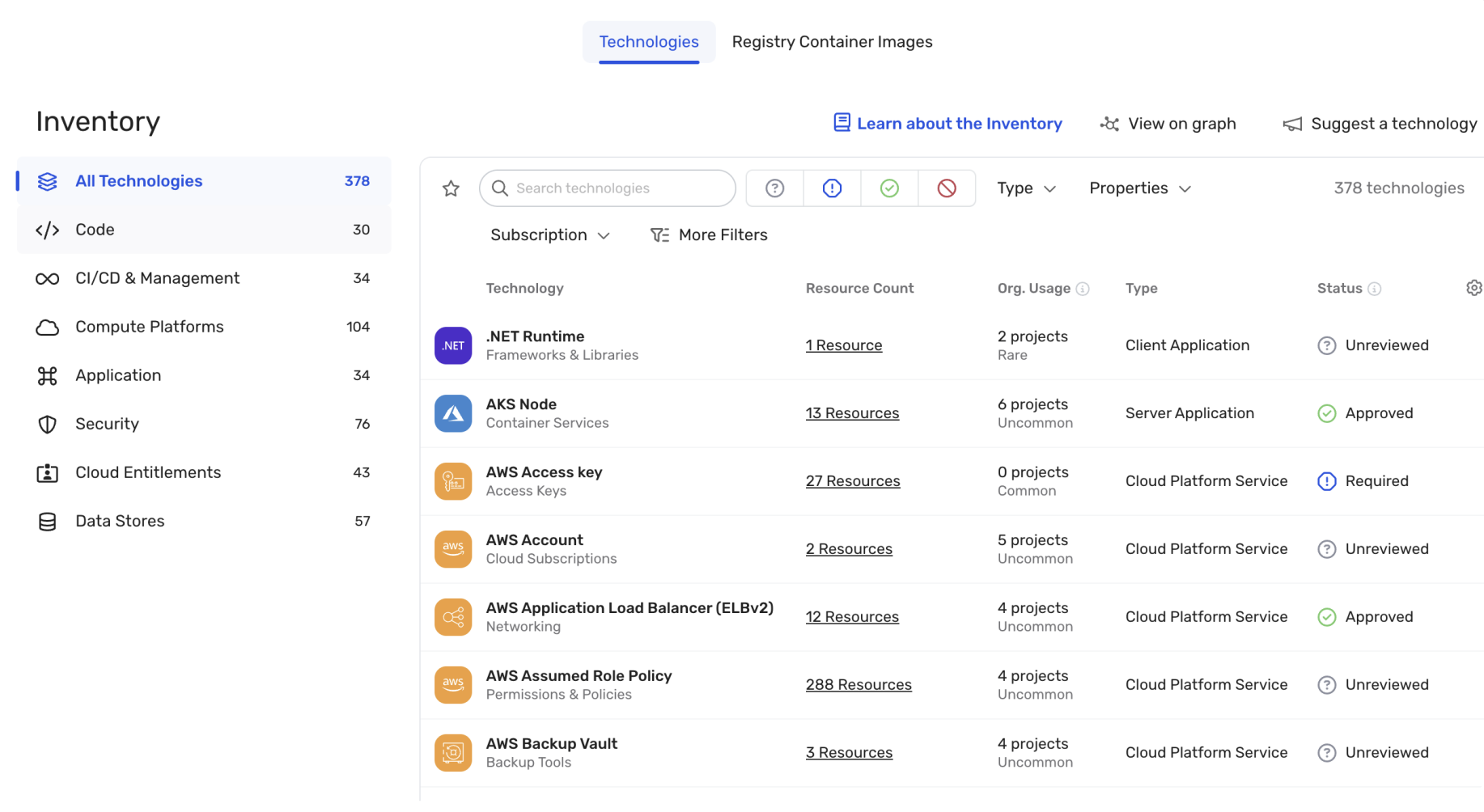
Task: Click the .NET Runtime technology icon
Action: pyautogui.click(x=453, y=345)
